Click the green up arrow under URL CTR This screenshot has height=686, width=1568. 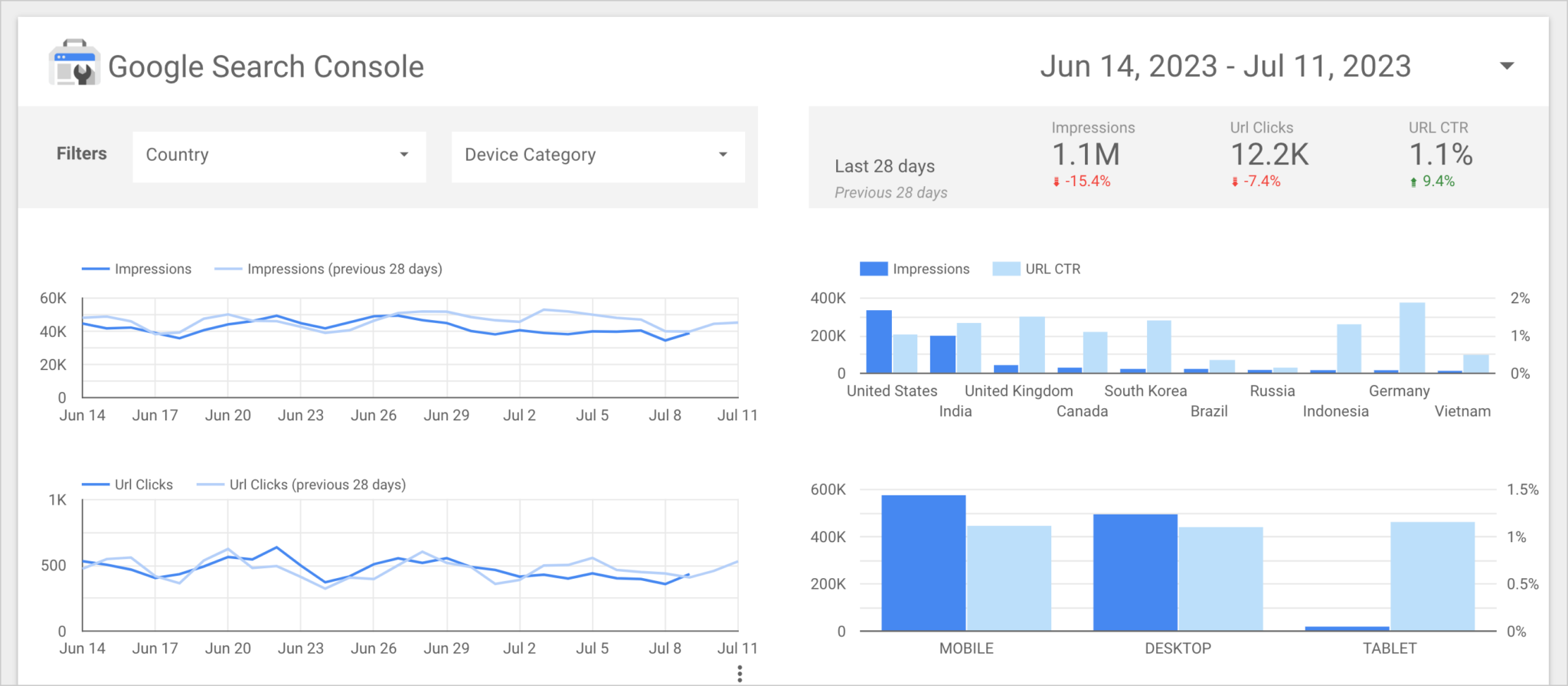coord(1413,182)
